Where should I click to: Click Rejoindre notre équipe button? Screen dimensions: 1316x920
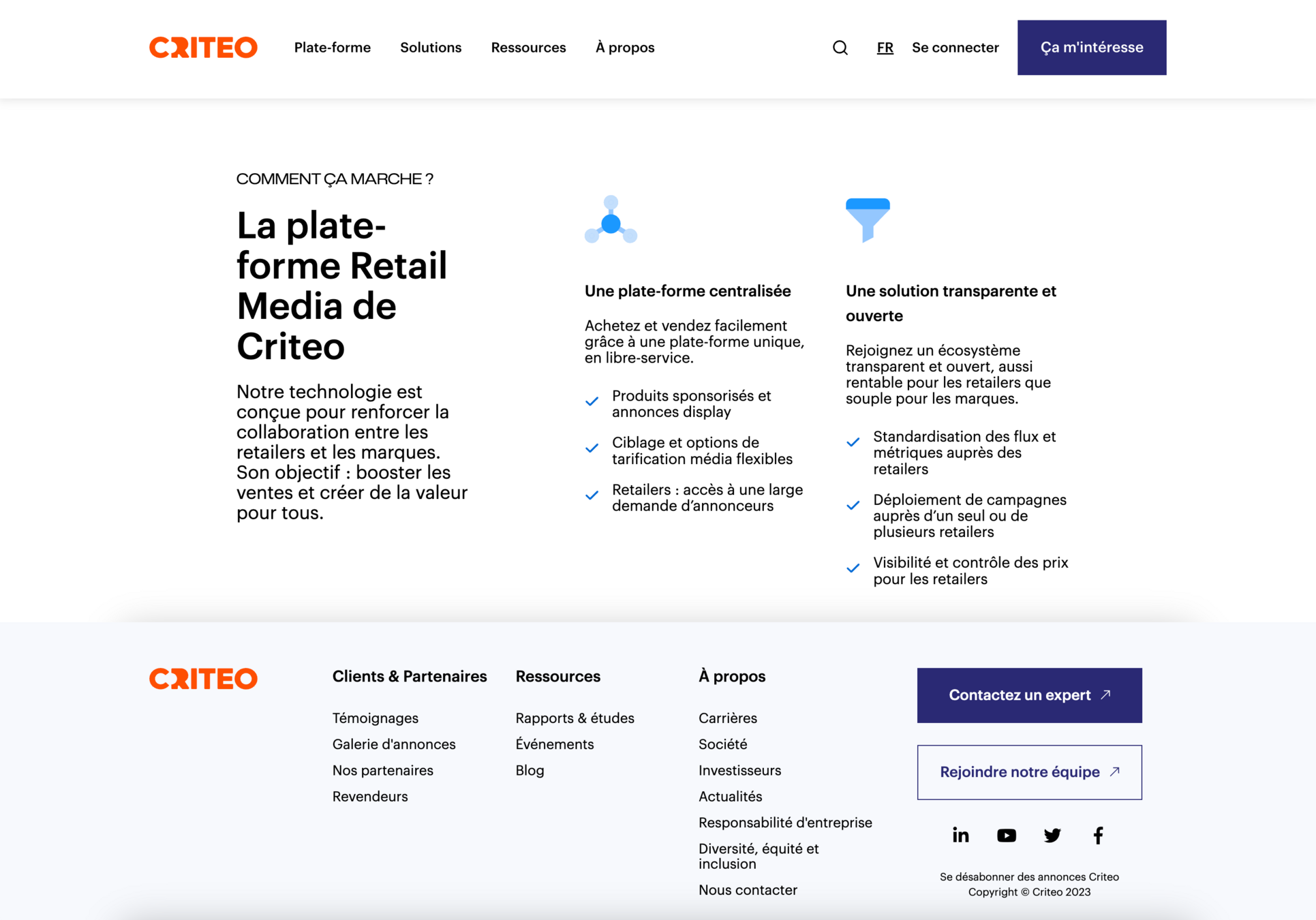click(x=1029, y=772)
